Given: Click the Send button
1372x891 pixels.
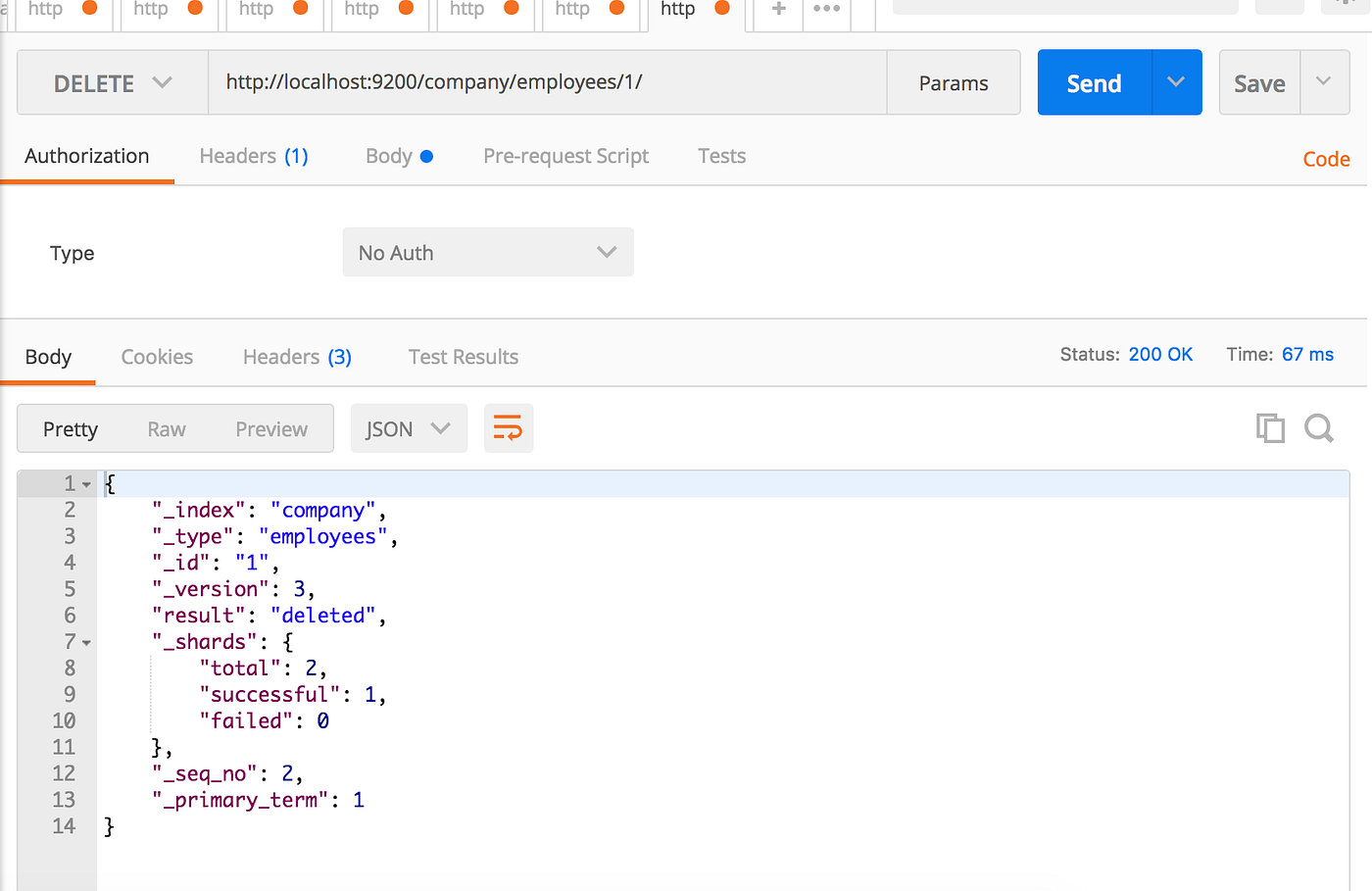Looking at the screenshot, I should tap(1094, 82).
